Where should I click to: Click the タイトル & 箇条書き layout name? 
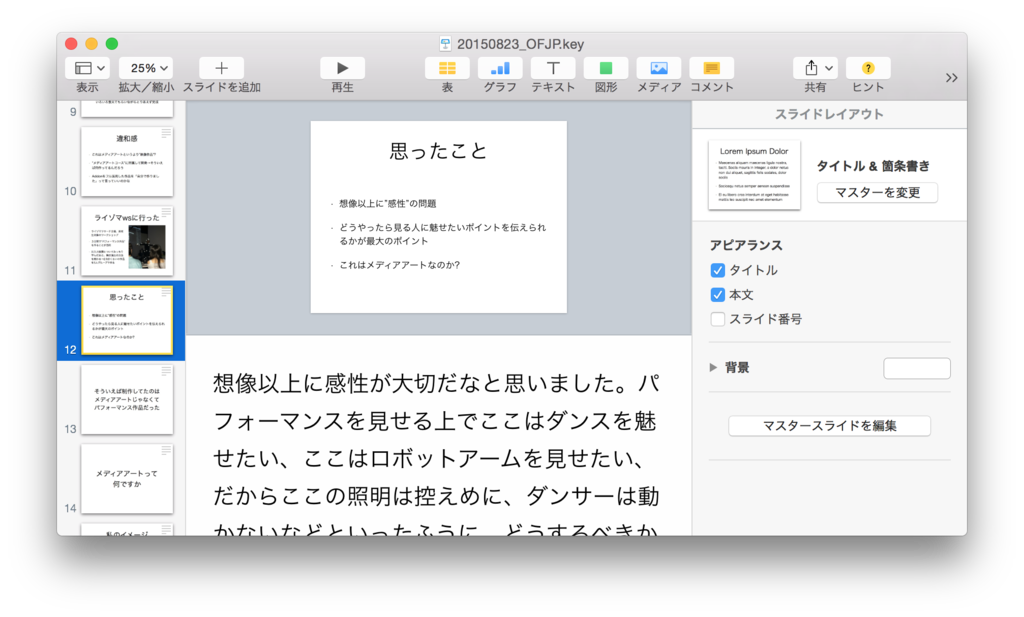point(873,166)
